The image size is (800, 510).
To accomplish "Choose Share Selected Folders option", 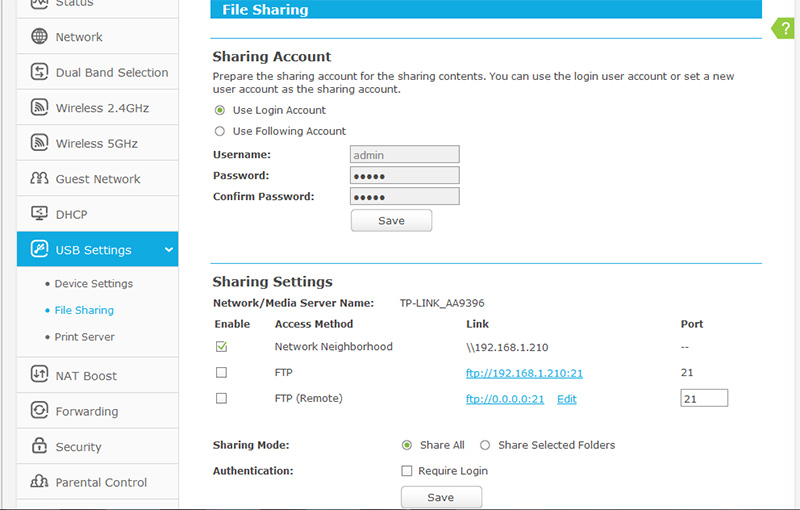I will pyautogui.click(x=485, y=445).
